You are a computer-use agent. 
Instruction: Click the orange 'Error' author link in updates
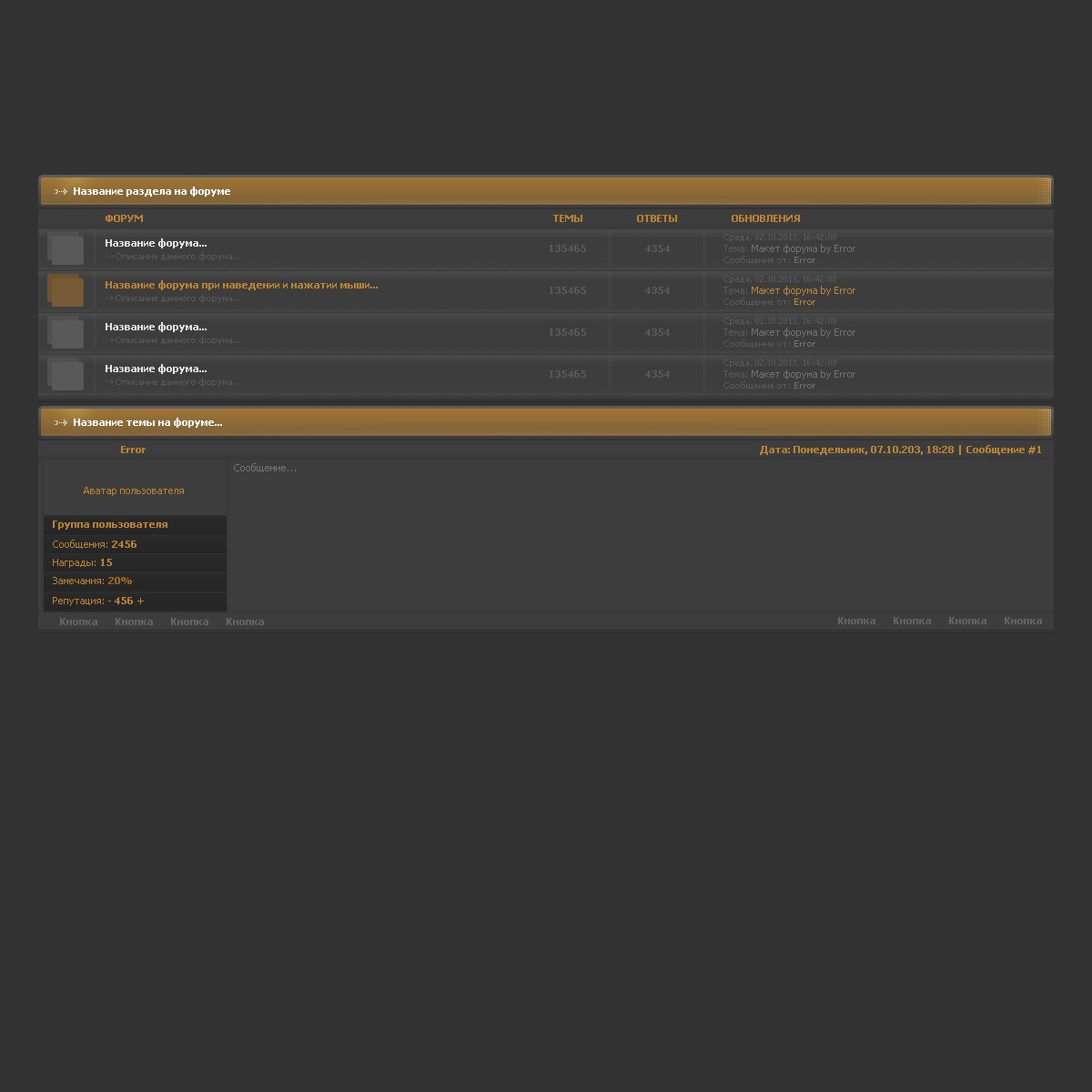point(804,302)
